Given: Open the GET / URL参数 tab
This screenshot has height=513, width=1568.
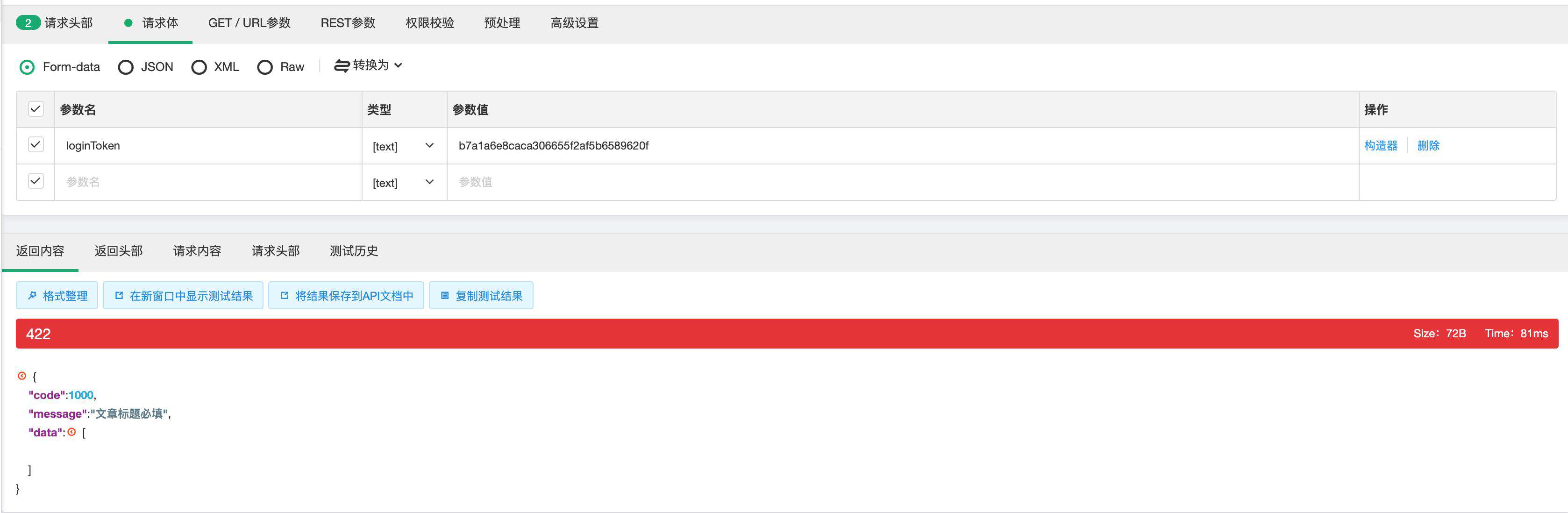Looking at the screenshot, I should [249, 23].
